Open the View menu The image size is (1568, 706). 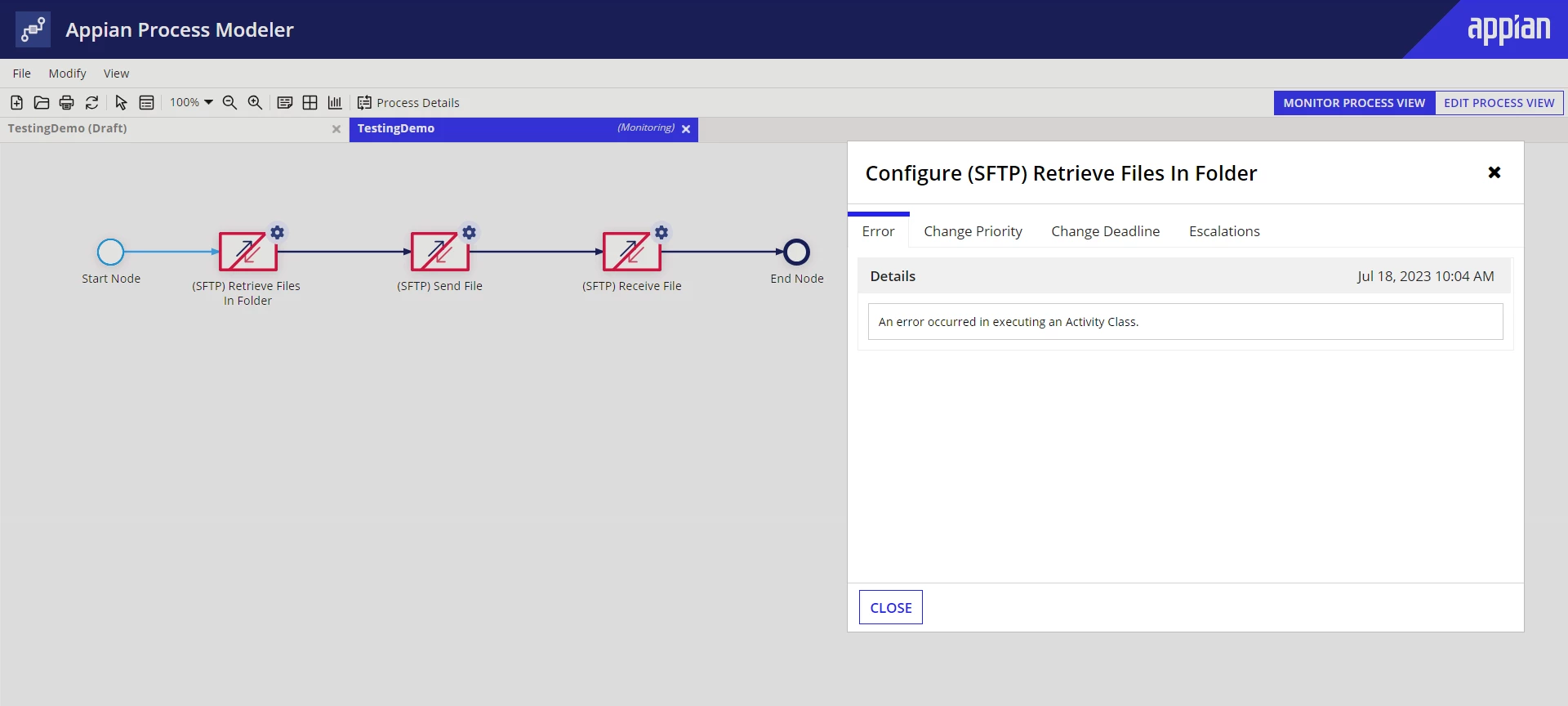(116, 74)
